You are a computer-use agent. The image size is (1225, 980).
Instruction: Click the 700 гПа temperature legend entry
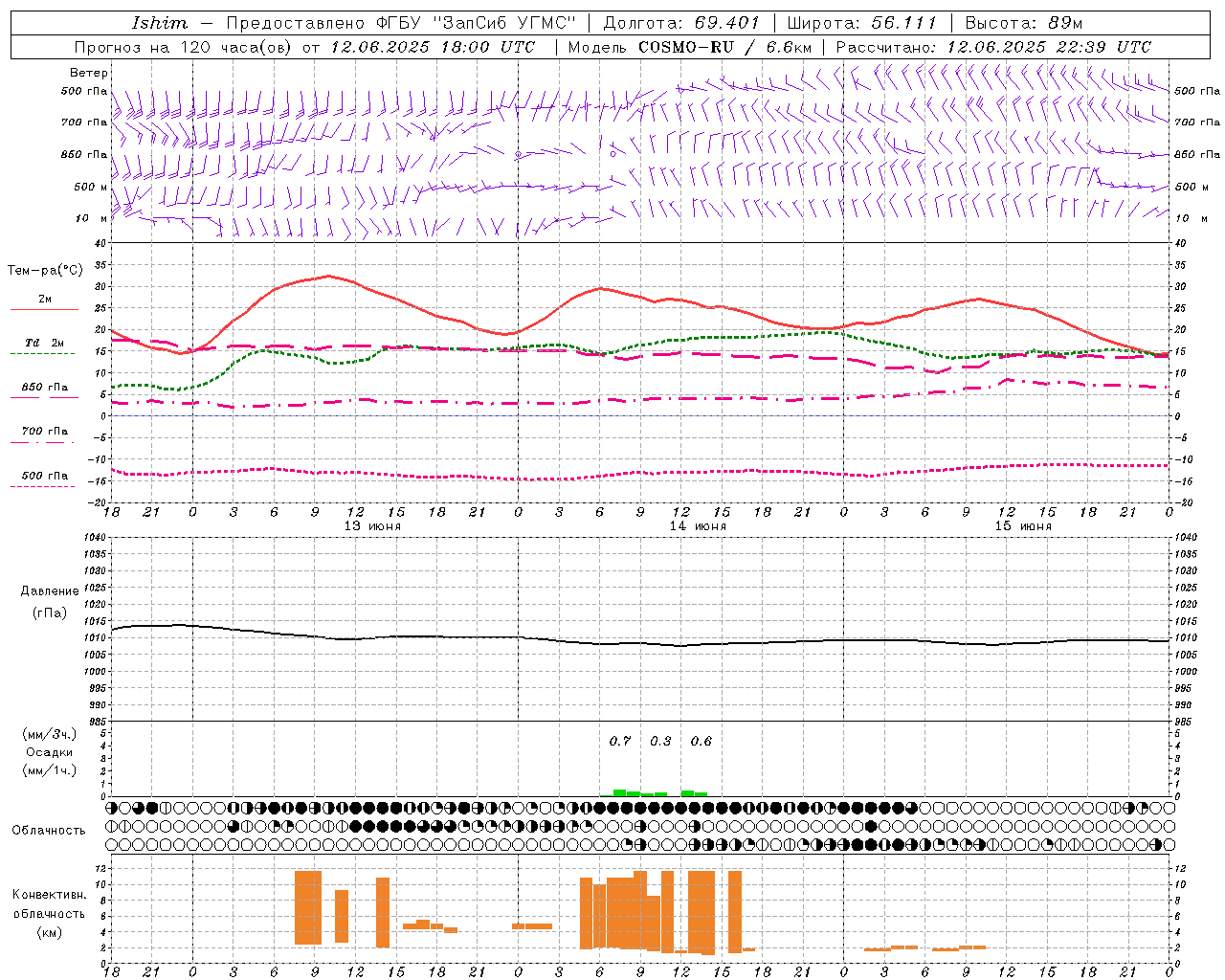coord(45,431)
